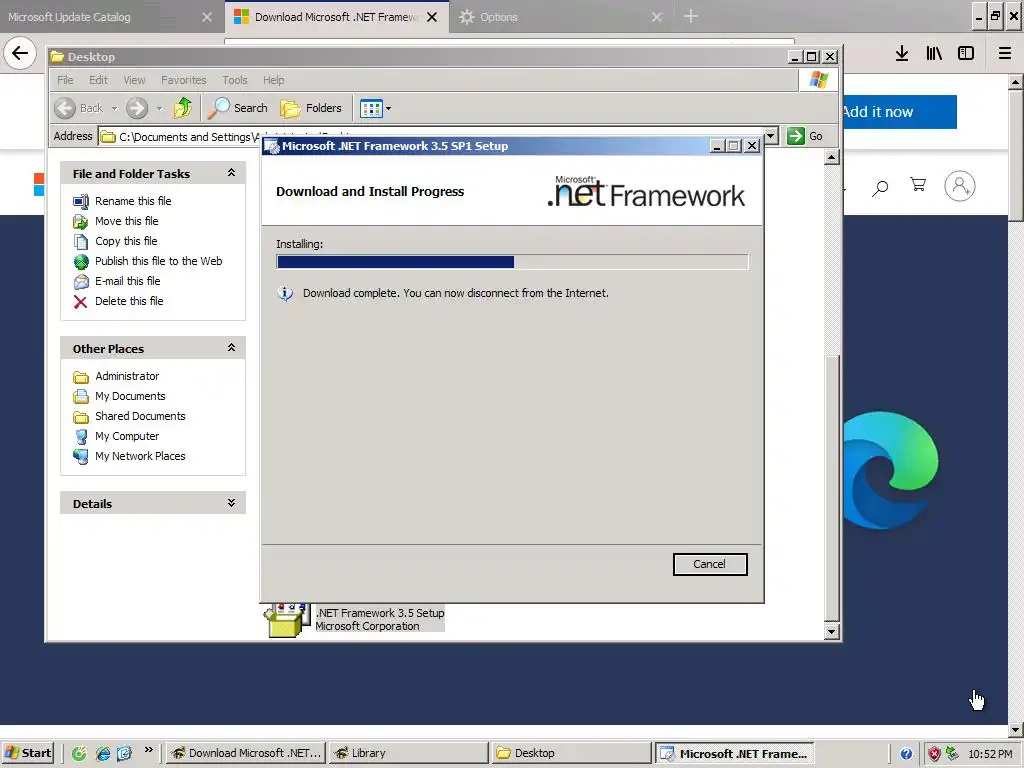Collapse the File and Folder Tasks panel
This screenshot has width=1024, height=768.
pyautogui.click(x=231, y=173)
